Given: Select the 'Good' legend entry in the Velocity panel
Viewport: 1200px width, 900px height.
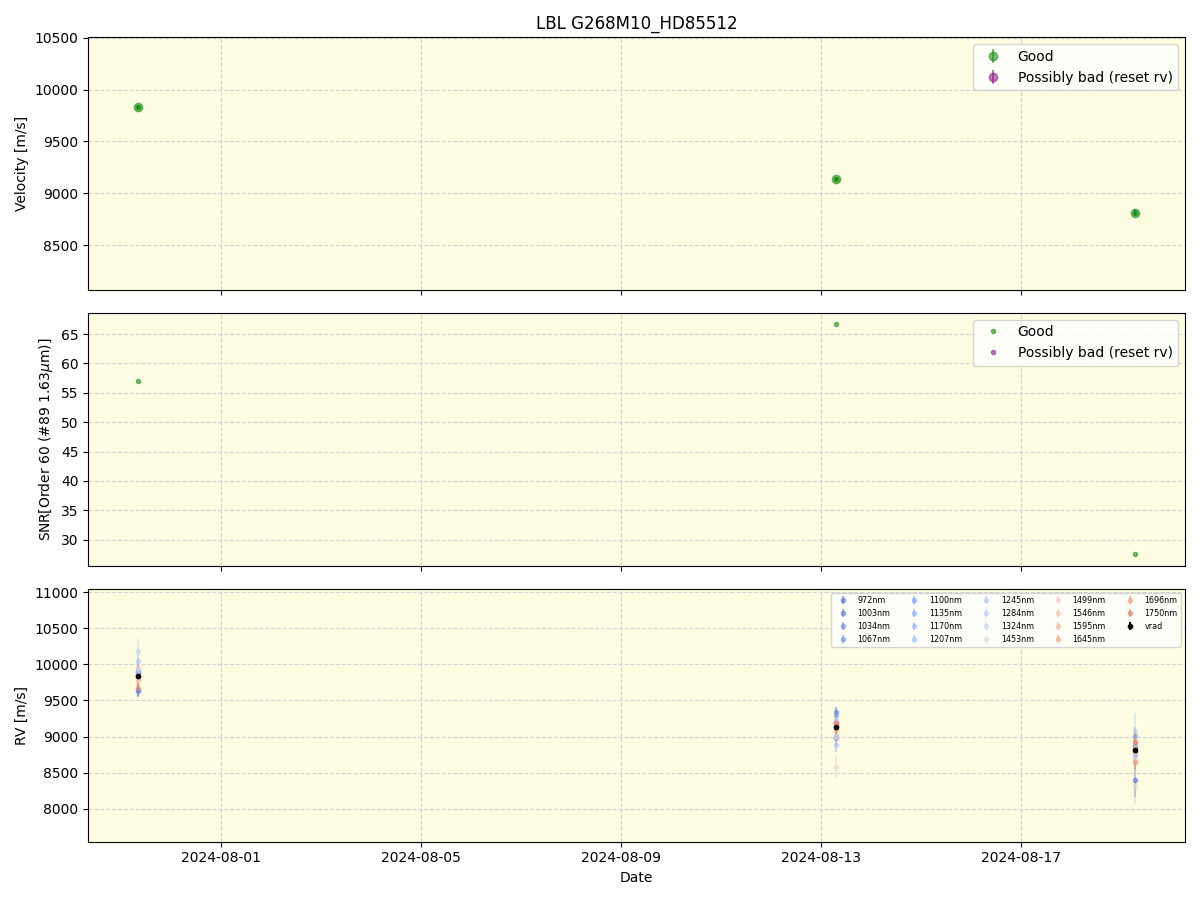Looking at the screenshot, I should (1035, 56).
